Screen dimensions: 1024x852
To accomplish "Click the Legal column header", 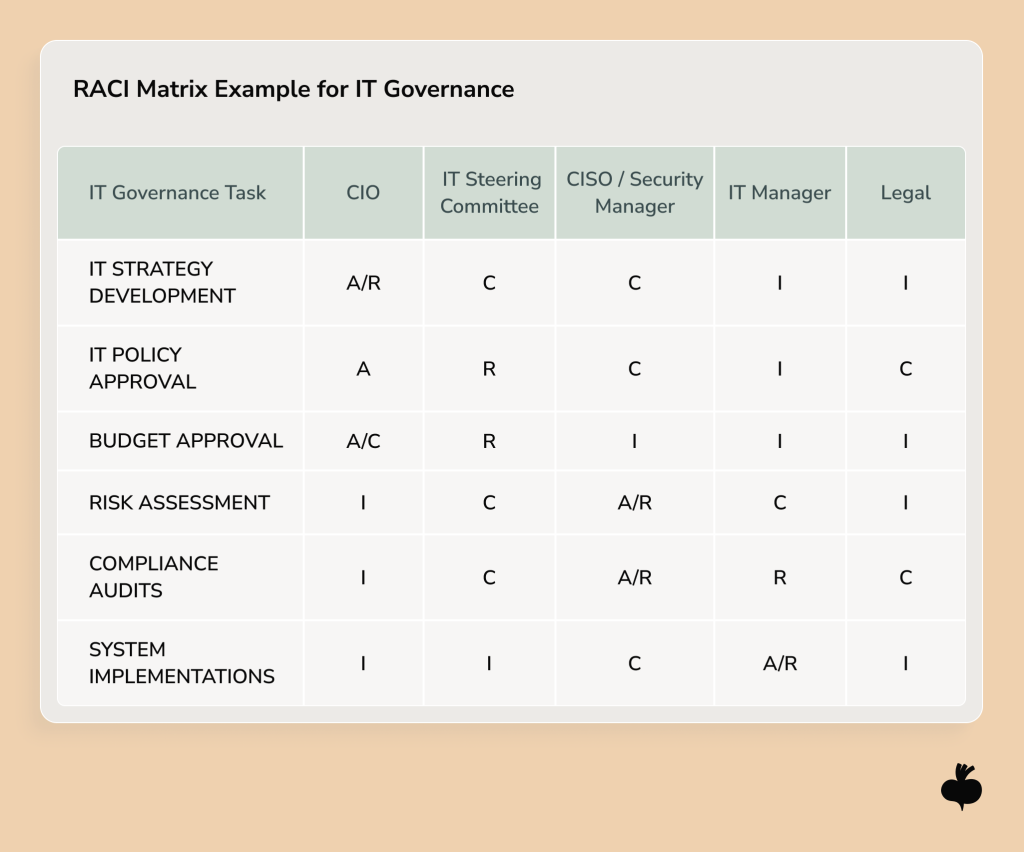I will (x=905, y=193).
